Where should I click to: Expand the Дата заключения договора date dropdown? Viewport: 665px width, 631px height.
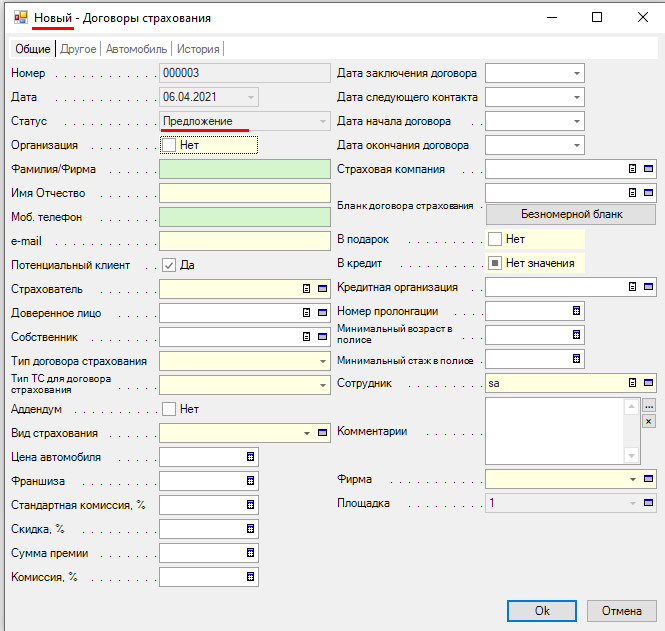[576, 73]
